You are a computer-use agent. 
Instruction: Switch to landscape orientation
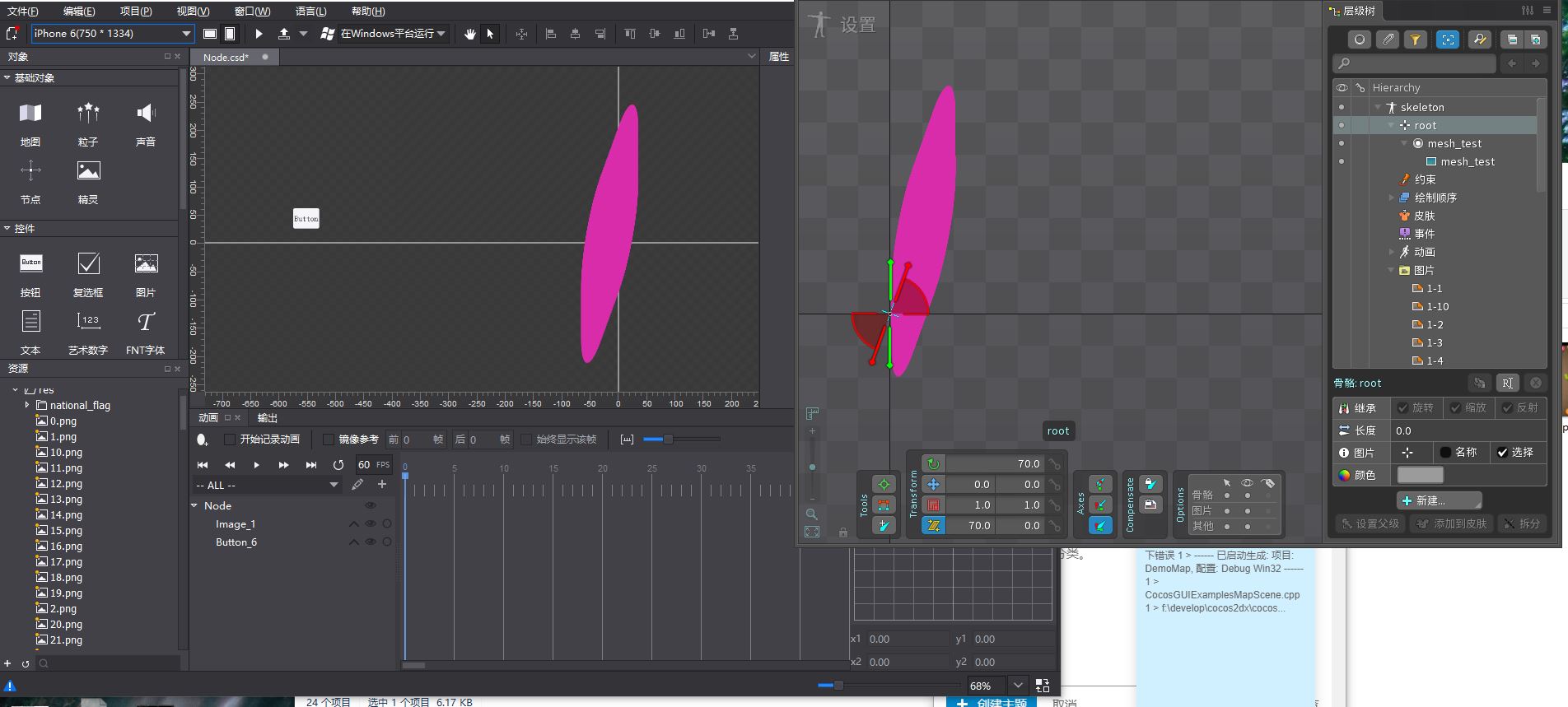click(210, 34)
